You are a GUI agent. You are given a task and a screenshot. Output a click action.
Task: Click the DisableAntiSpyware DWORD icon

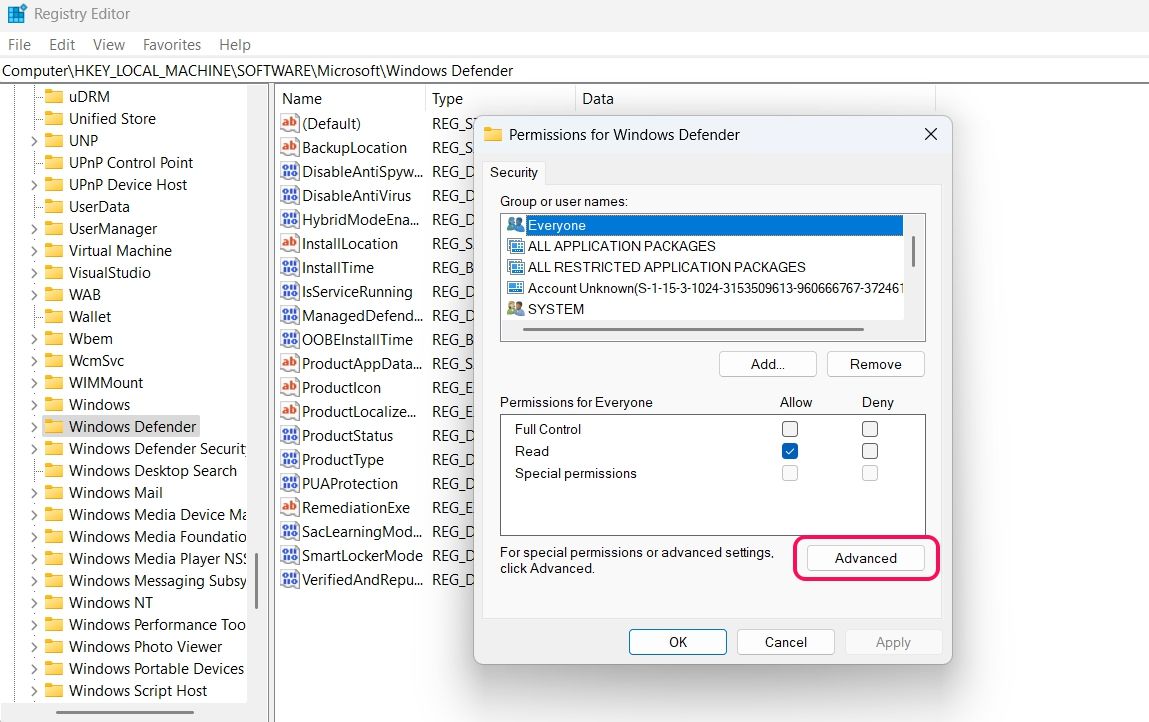pyautogui.click(x=289, y=172)
